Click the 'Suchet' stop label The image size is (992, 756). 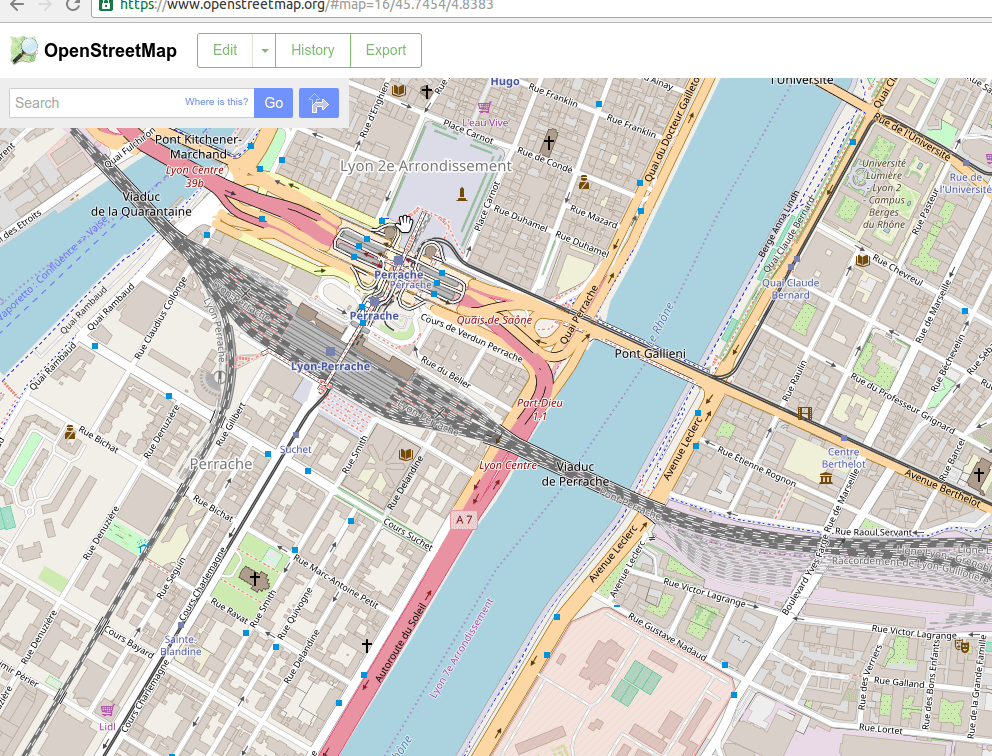click(295, 449)
